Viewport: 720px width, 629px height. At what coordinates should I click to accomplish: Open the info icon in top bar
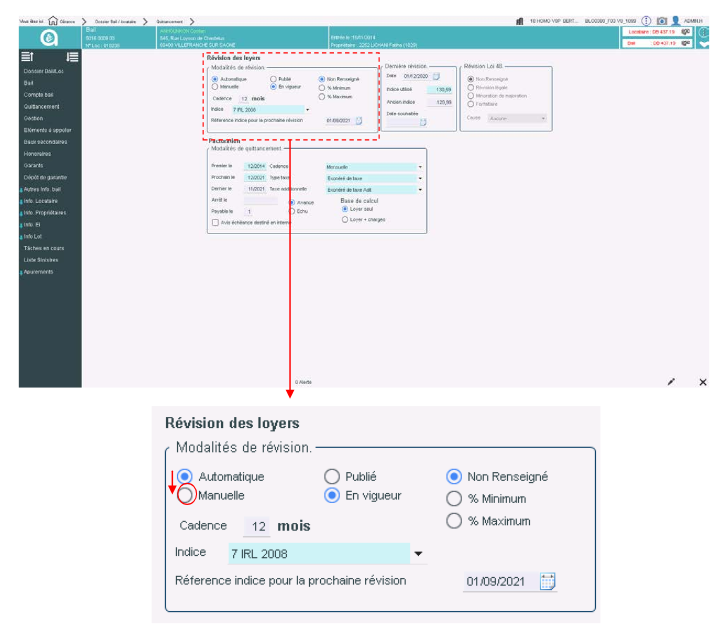click(646, 20)
